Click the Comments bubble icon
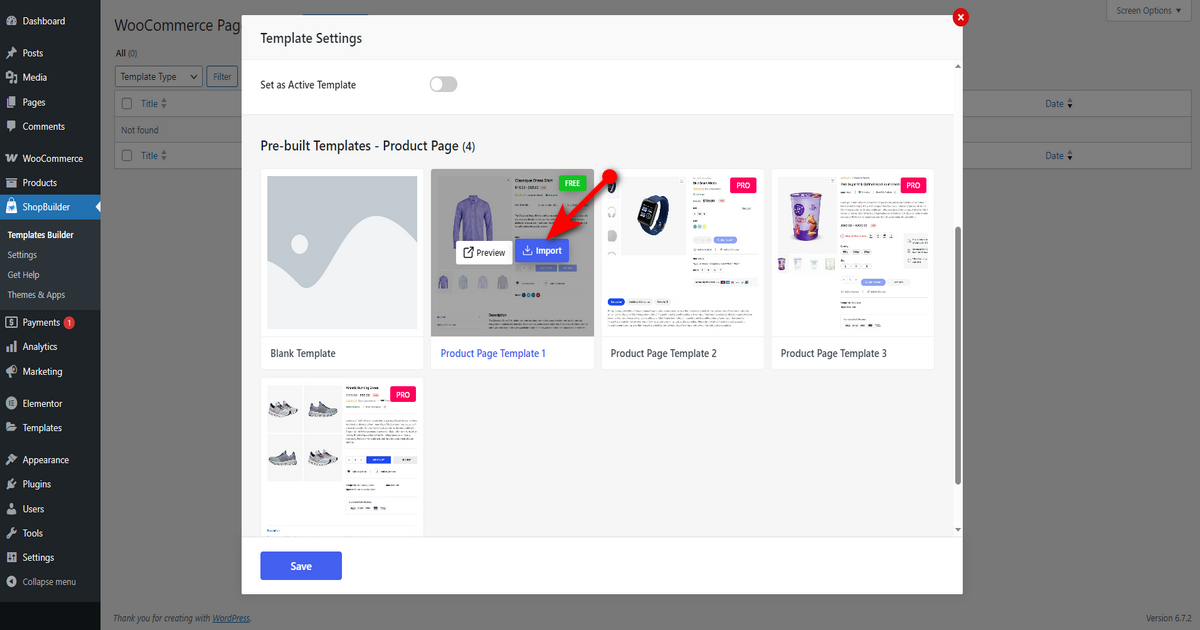 (x=11, y=126)
